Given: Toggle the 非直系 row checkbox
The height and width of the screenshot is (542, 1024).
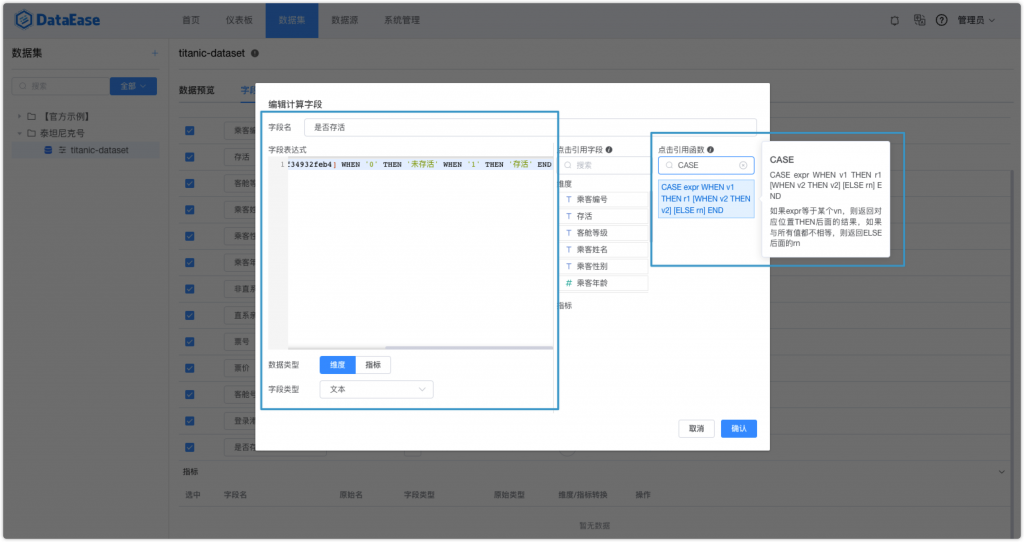Looking at the screenshot, I should pyautogui.click(x=189, y=289).
